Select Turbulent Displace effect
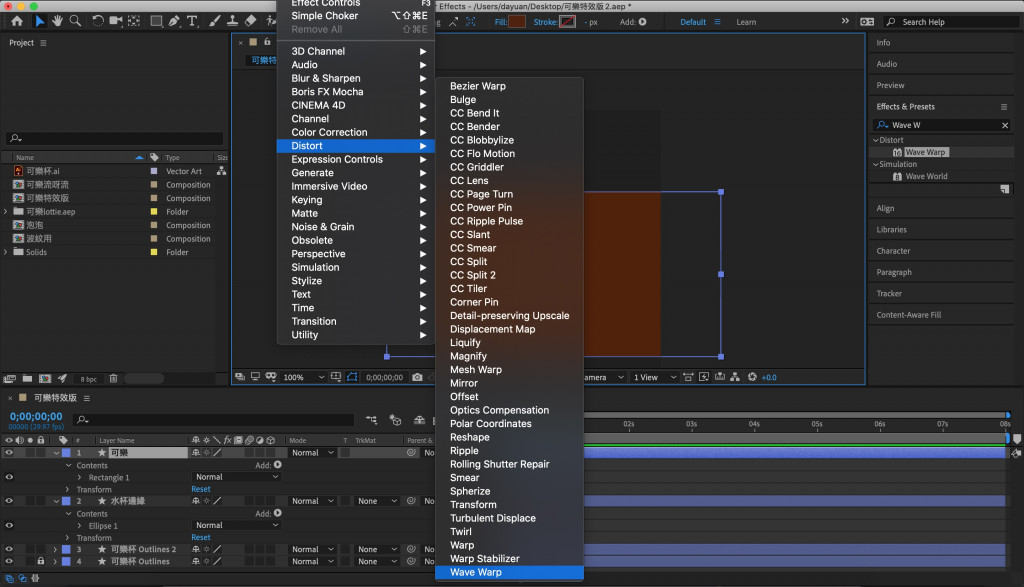 click(x=509, y=518)
